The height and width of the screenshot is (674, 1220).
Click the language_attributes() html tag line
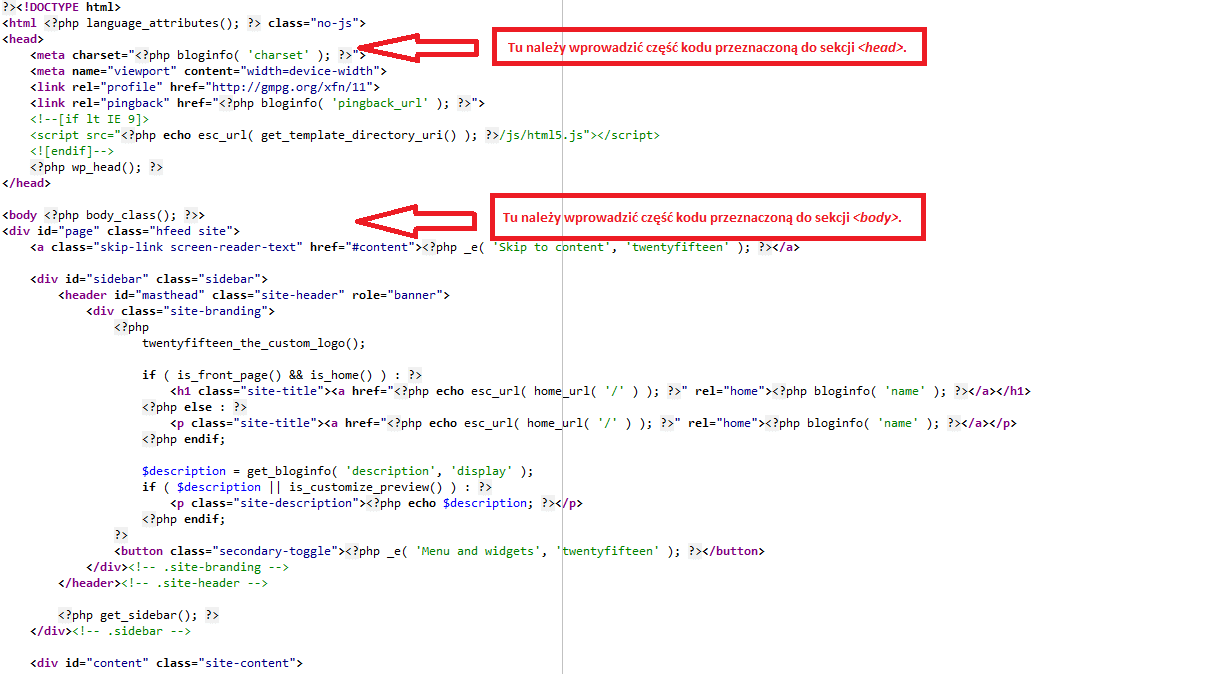[184, 23]
